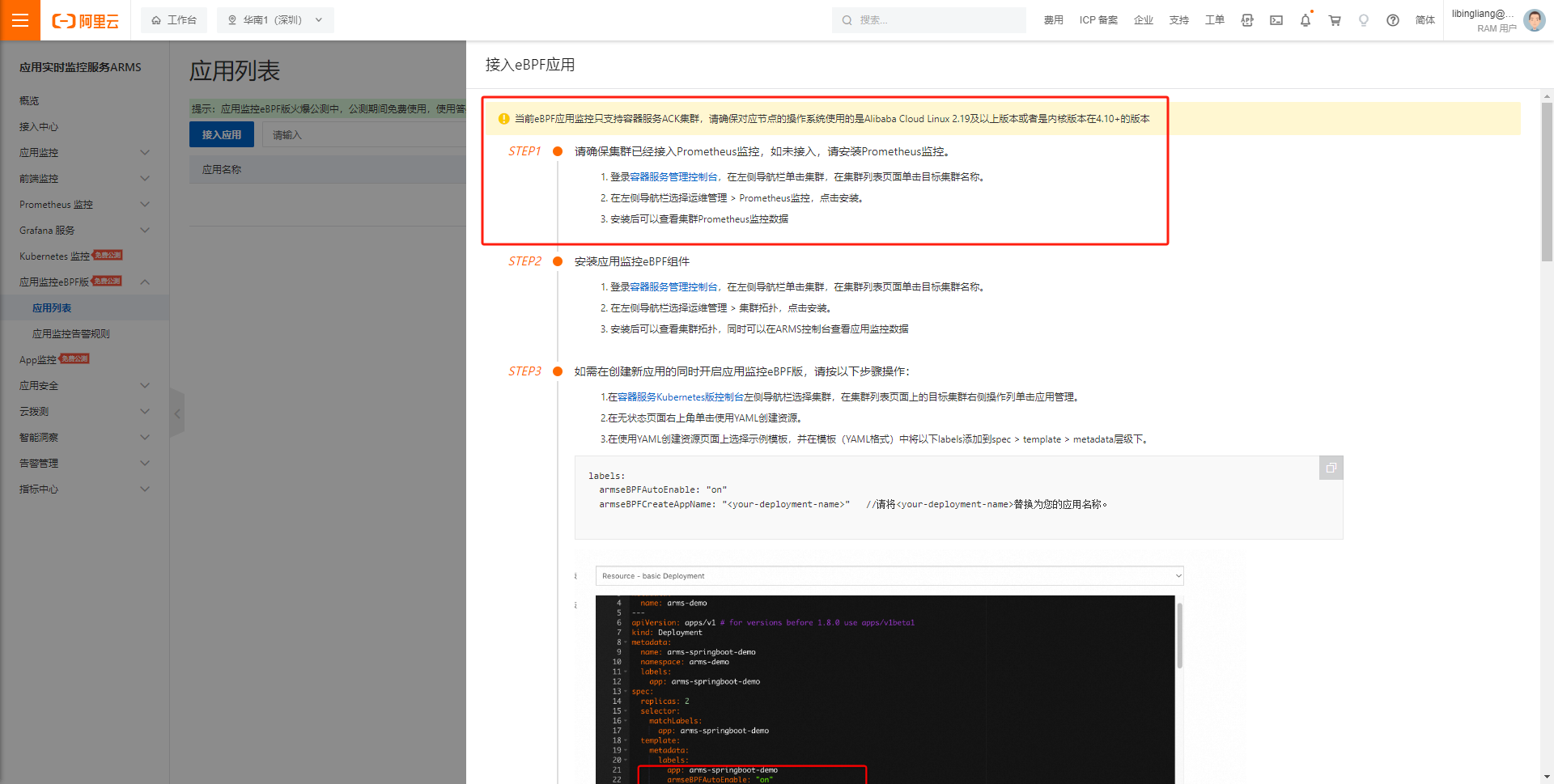Click the 接入应用 button

(222, 135)
